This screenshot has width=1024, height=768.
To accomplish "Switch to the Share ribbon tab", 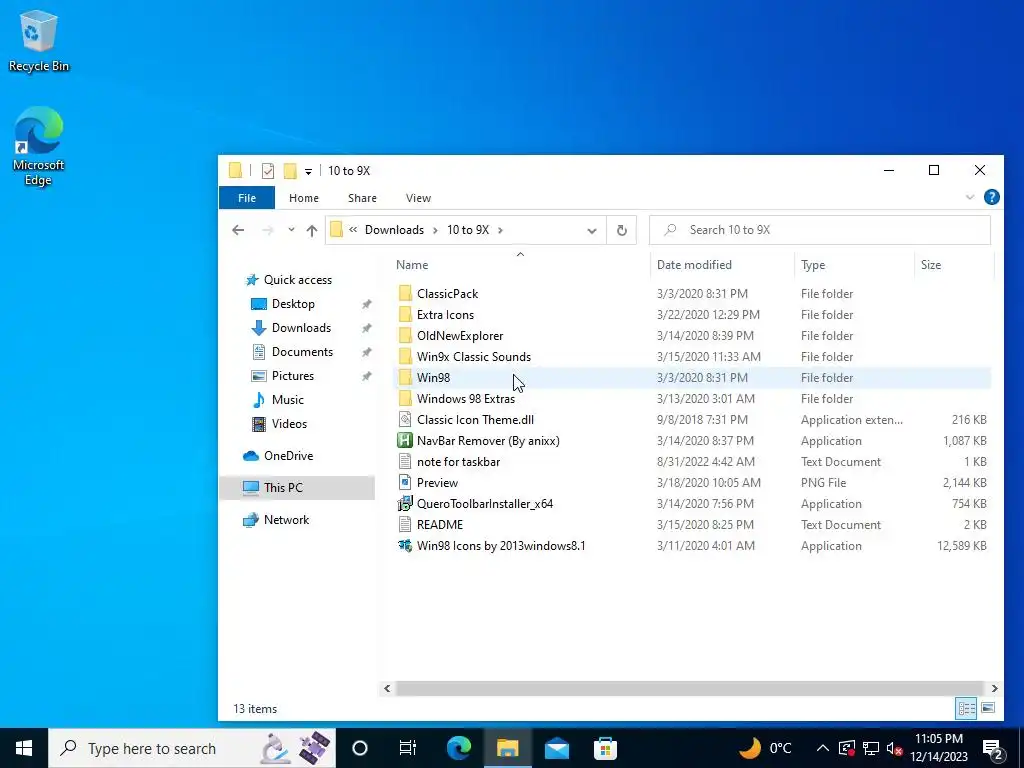I will pos(362,198).
